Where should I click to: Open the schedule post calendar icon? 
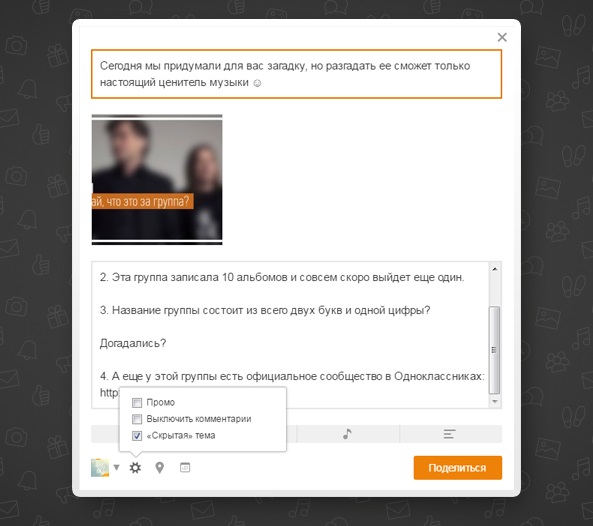pos(185,468)
